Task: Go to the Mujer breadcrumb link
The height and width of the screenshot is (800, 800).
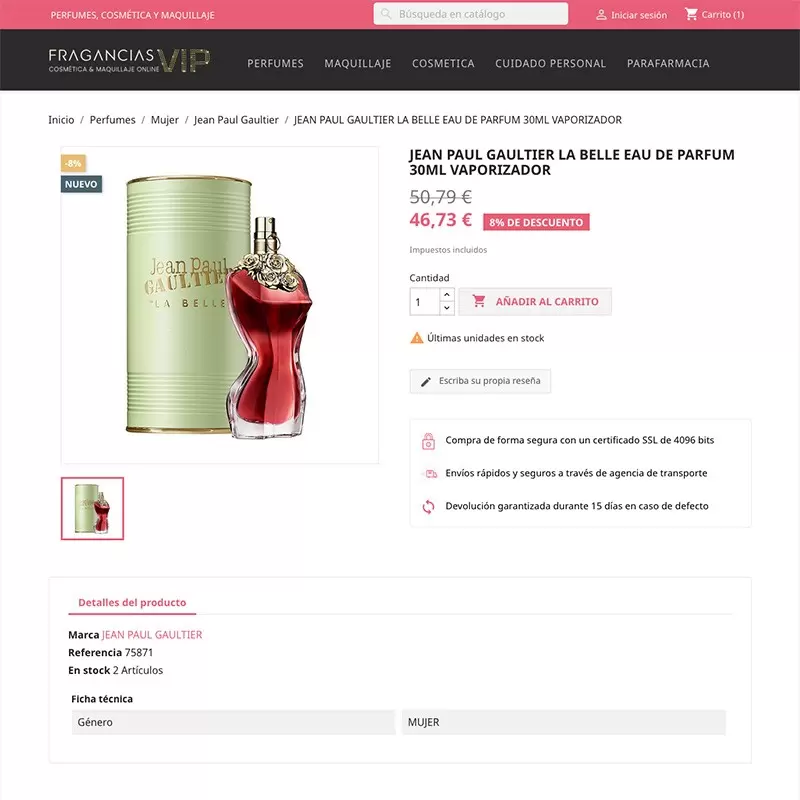Action: [164, 120]
